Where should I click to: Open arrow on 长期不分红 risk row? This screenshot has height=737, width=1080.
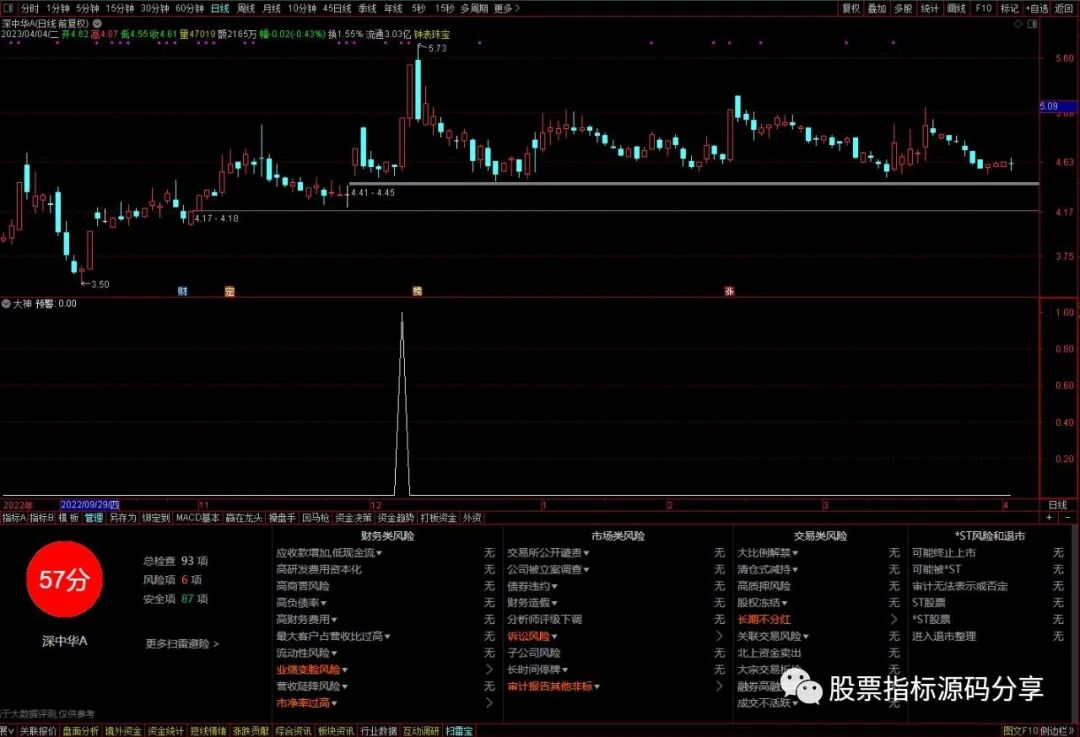(894, 619)
